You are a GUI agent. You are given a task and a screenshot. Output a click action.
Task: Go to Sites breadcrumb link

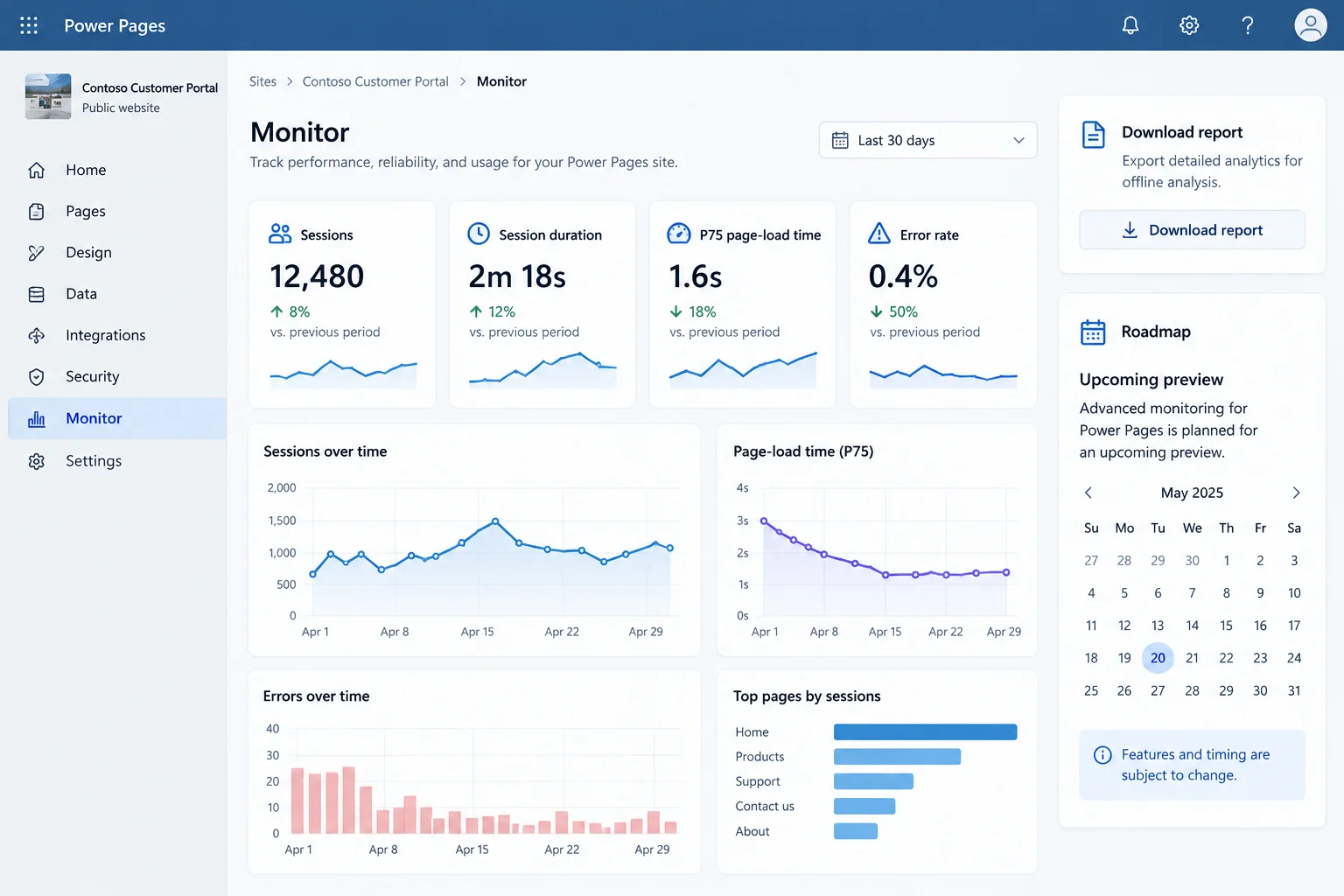pos(262,81)
